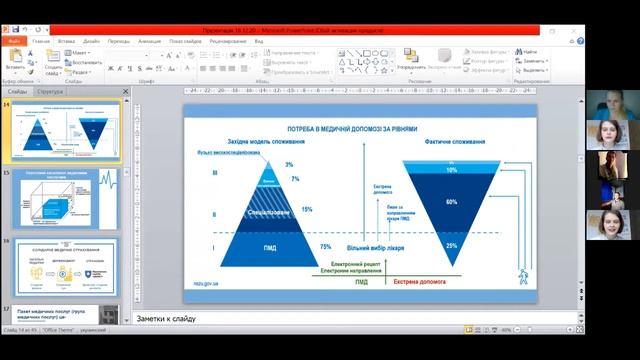Image resolution: width=640 pixels, height=360 pixels.
Task: Click the Save icon in quick access toolbar
Action: click(x=16, y=29)
